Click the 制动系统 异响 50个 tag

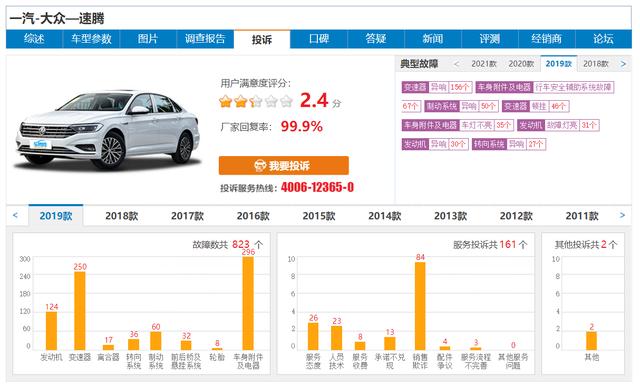click(x=461, y=106)
